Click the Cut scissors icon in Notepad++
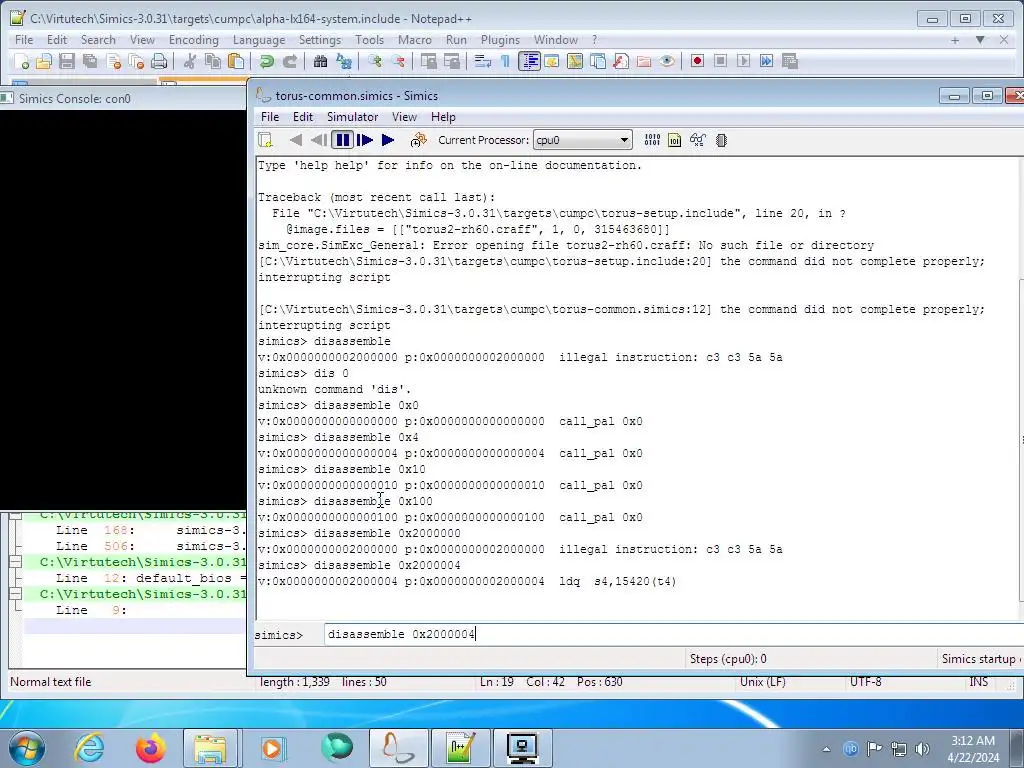 click(x=189, y=61)
